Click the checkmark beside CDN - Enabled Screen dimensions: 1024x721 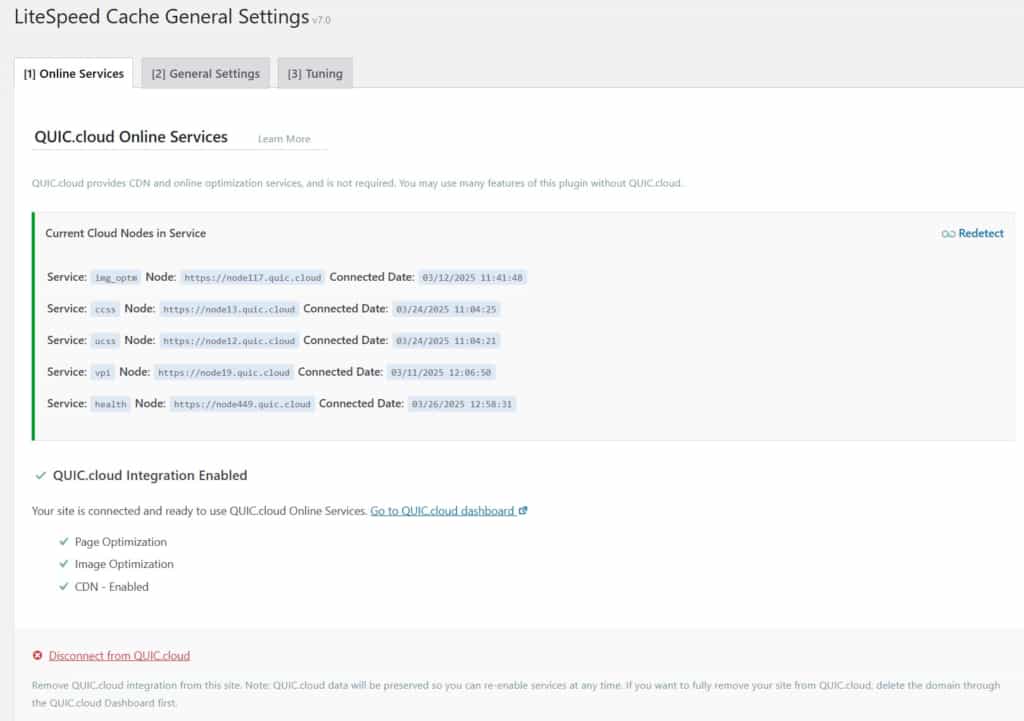65,587
